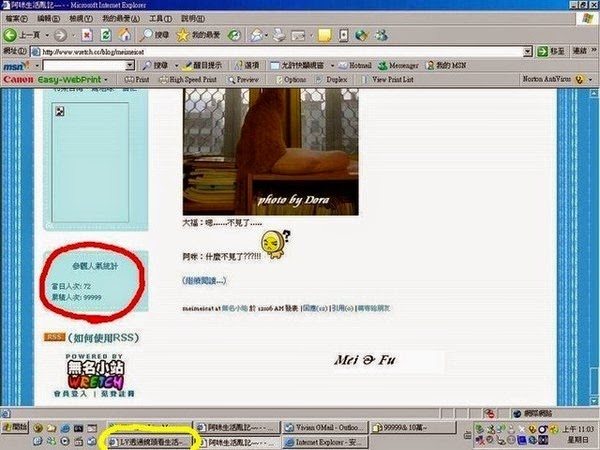Click 醒目提示 highlight button
This screenshot has height=450, width=600.
click(x=202, y=65)
